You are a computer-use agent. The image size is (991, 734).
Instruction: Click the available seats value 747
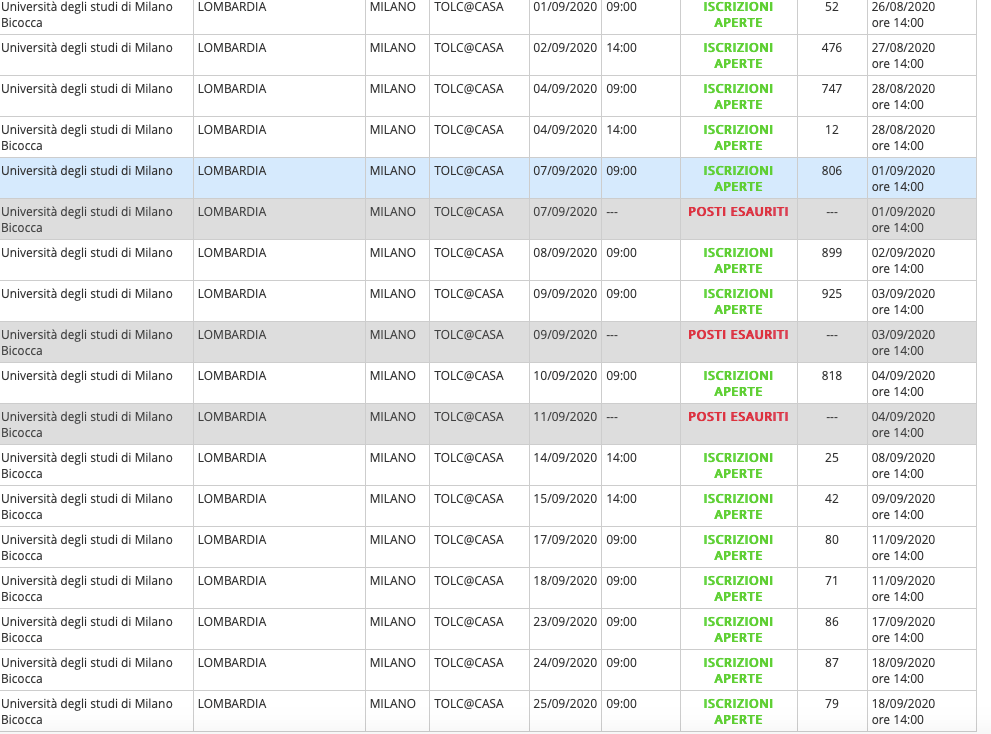pos(832,89)
